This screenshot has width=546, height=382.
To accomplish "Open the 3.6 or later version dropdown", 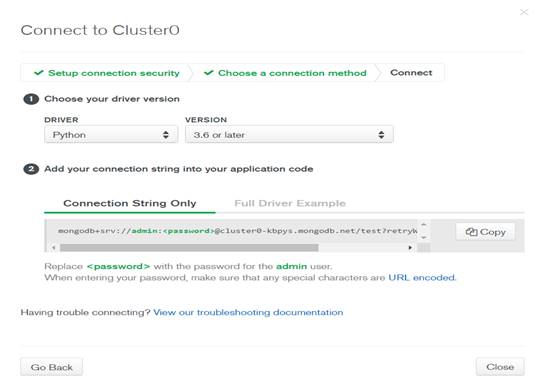I will pyautogui.click(x=289, y=135).
